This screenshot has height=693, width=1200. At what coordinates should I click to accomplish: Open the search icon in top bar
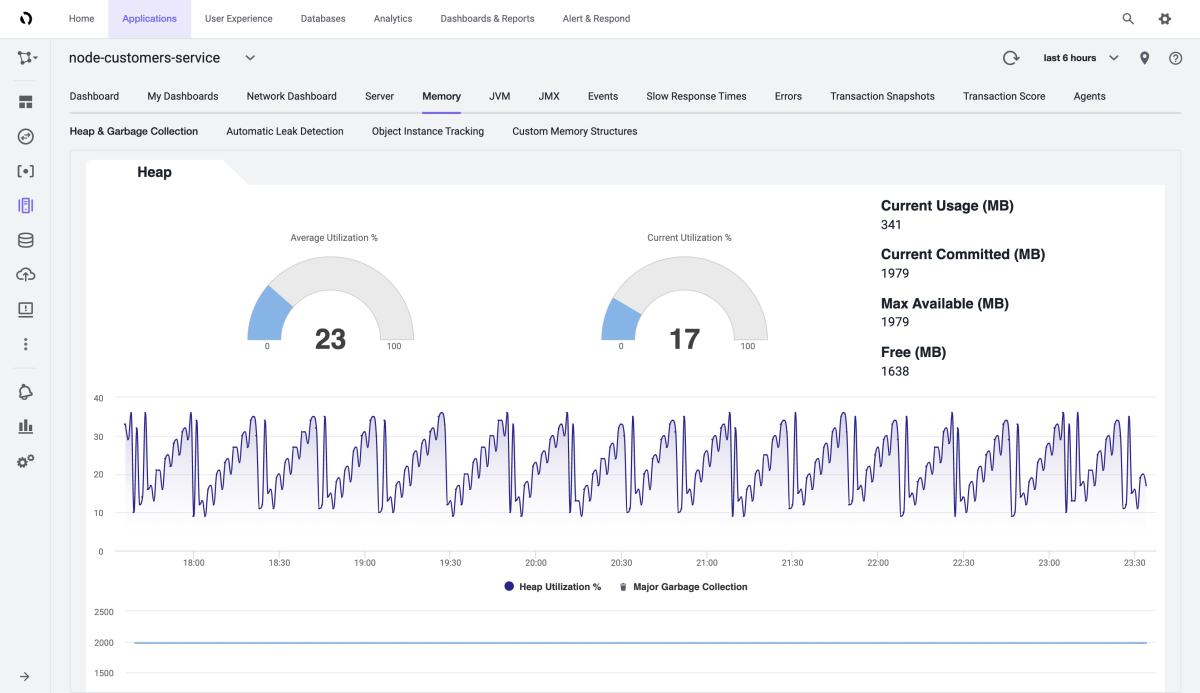(x=1128, y=19)
